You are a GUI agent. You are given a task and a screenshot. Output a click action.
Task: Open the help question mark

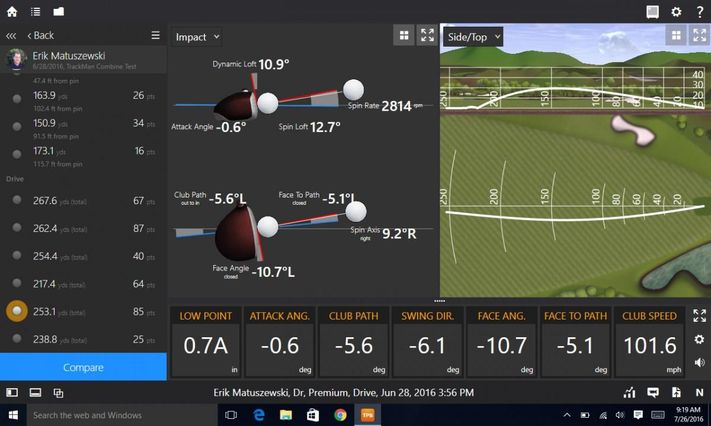click(699, 12)
